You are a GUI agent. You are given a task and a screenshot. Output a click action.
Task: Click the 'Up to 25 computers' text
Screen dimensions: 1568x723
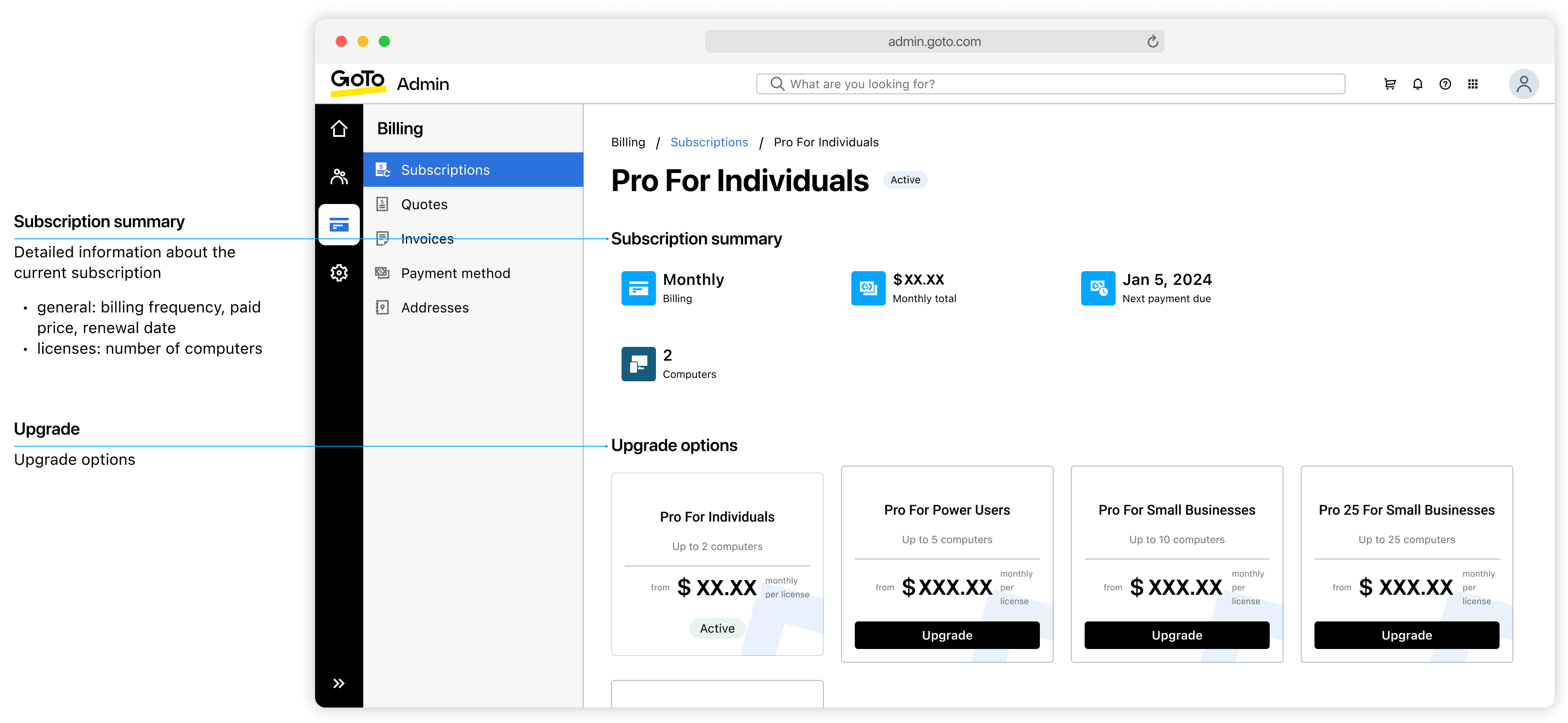(1407, 539)
